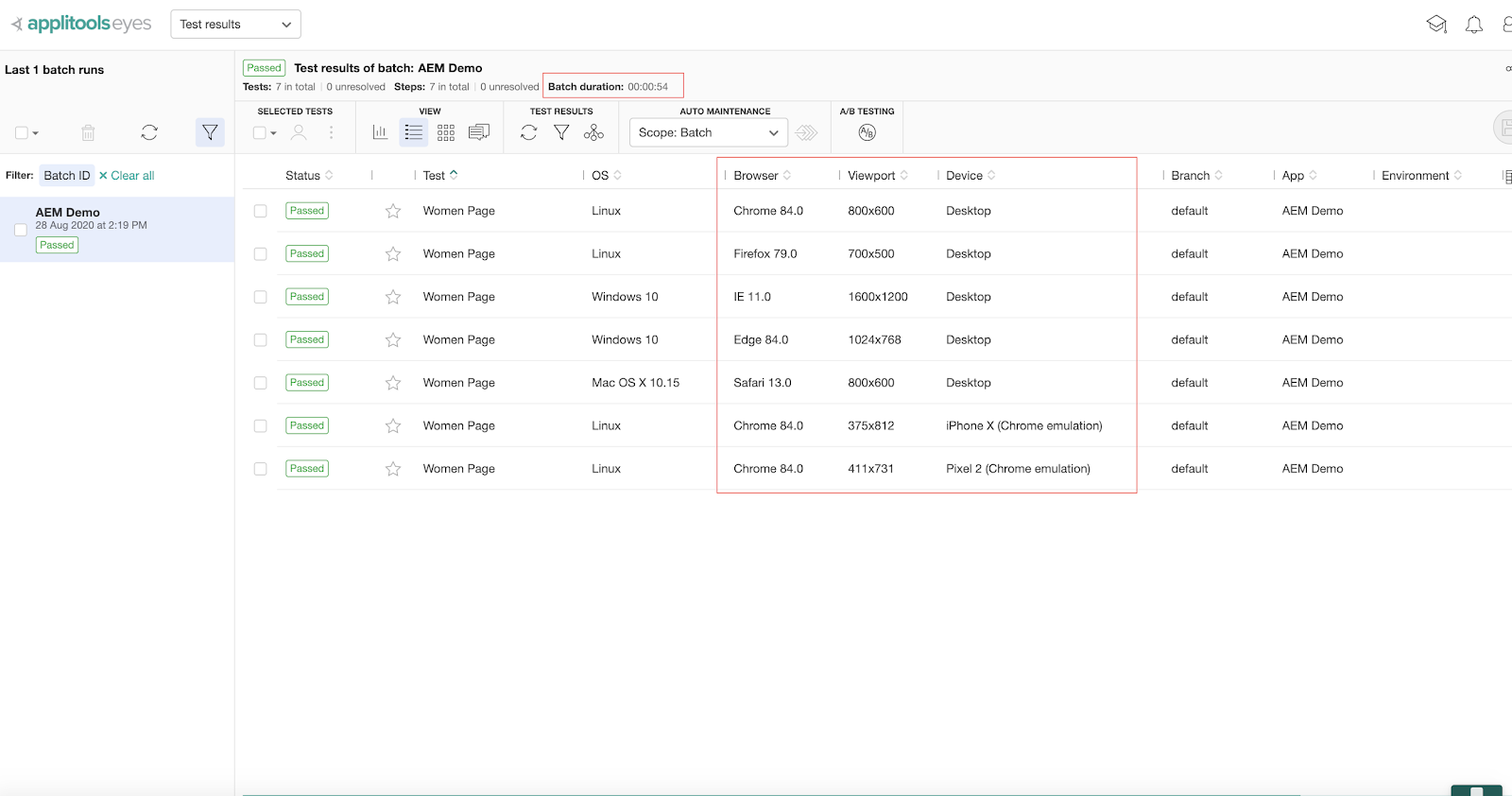This screenshot has height=796, width=1512.
Task: Click the trash icon to delete batches
Action: (x=88, y=133)
